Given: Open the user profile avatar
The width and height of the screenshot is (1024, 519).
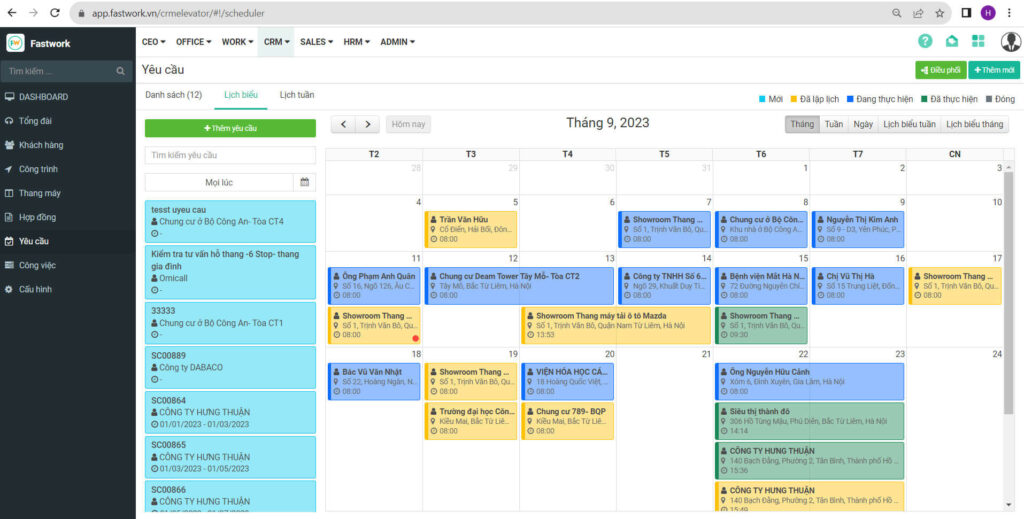Looking at the screenshot, I should tap(1010, 42).
